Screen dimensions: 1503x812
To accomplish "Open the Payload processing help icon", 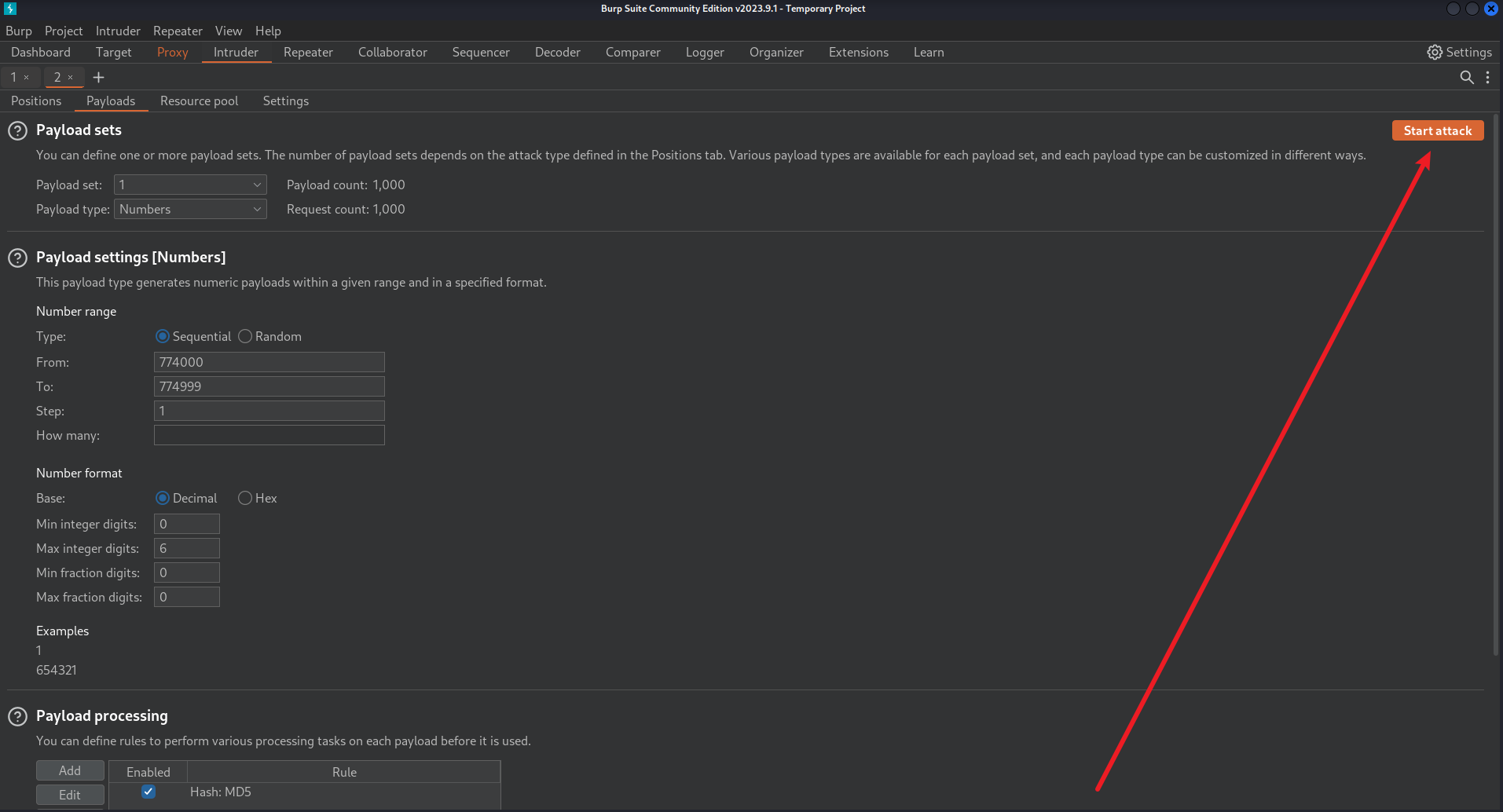I will (x=17, y=716).
